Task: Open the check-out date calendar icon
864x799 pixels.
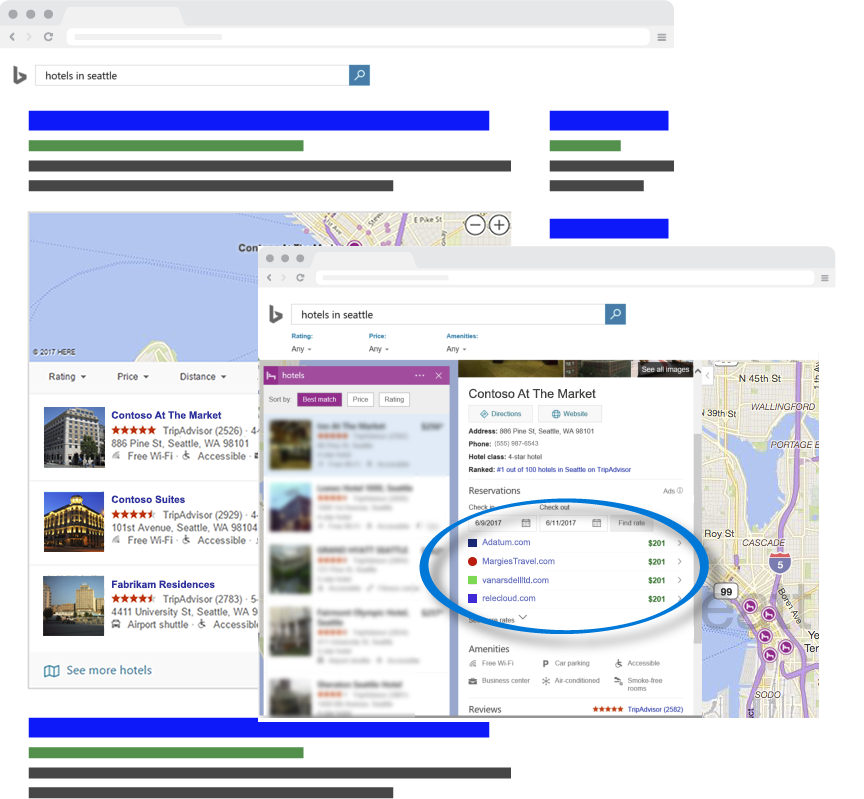Action: (x=596, y=523)
